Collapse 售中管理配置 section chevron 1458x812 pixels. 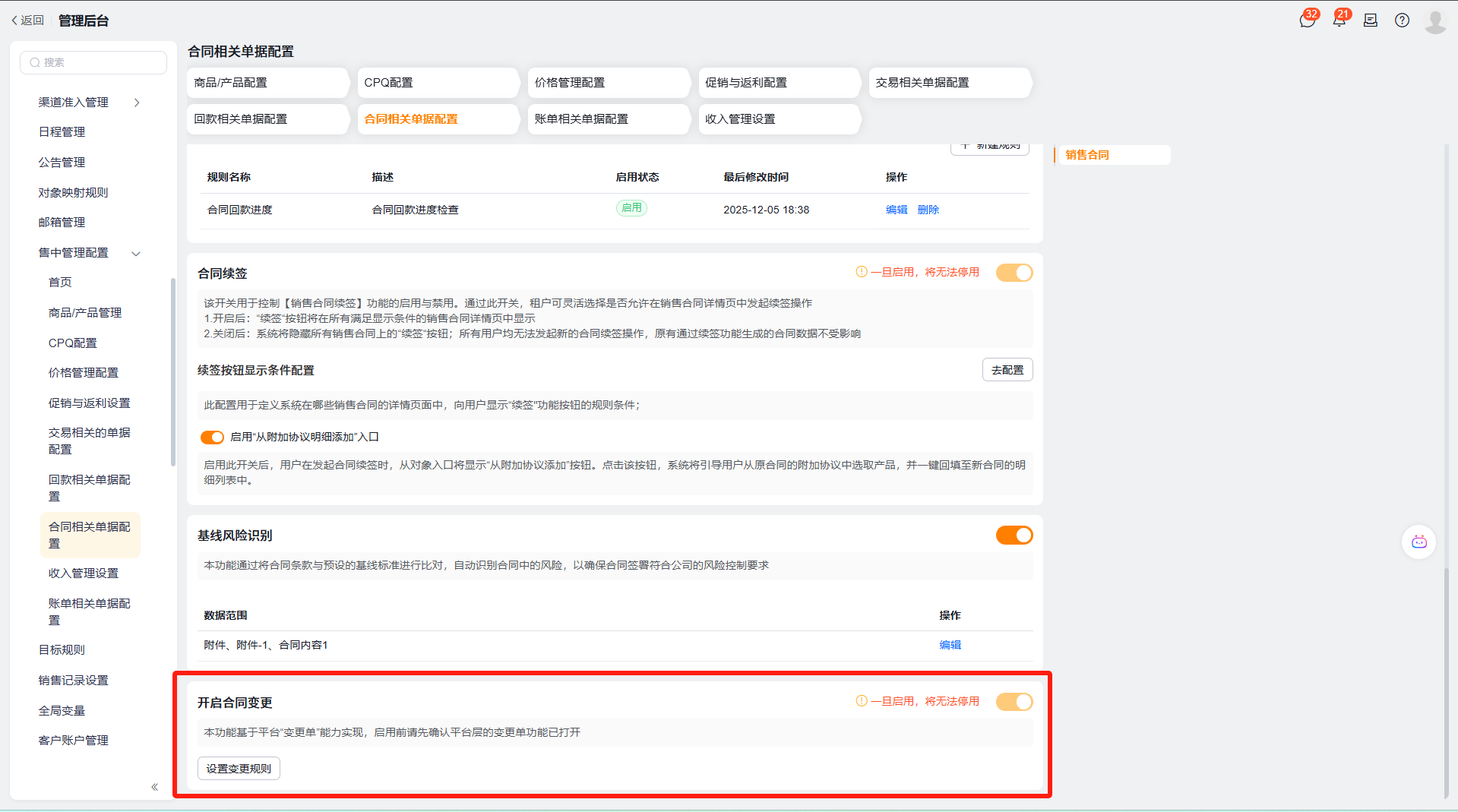(137, 254)
